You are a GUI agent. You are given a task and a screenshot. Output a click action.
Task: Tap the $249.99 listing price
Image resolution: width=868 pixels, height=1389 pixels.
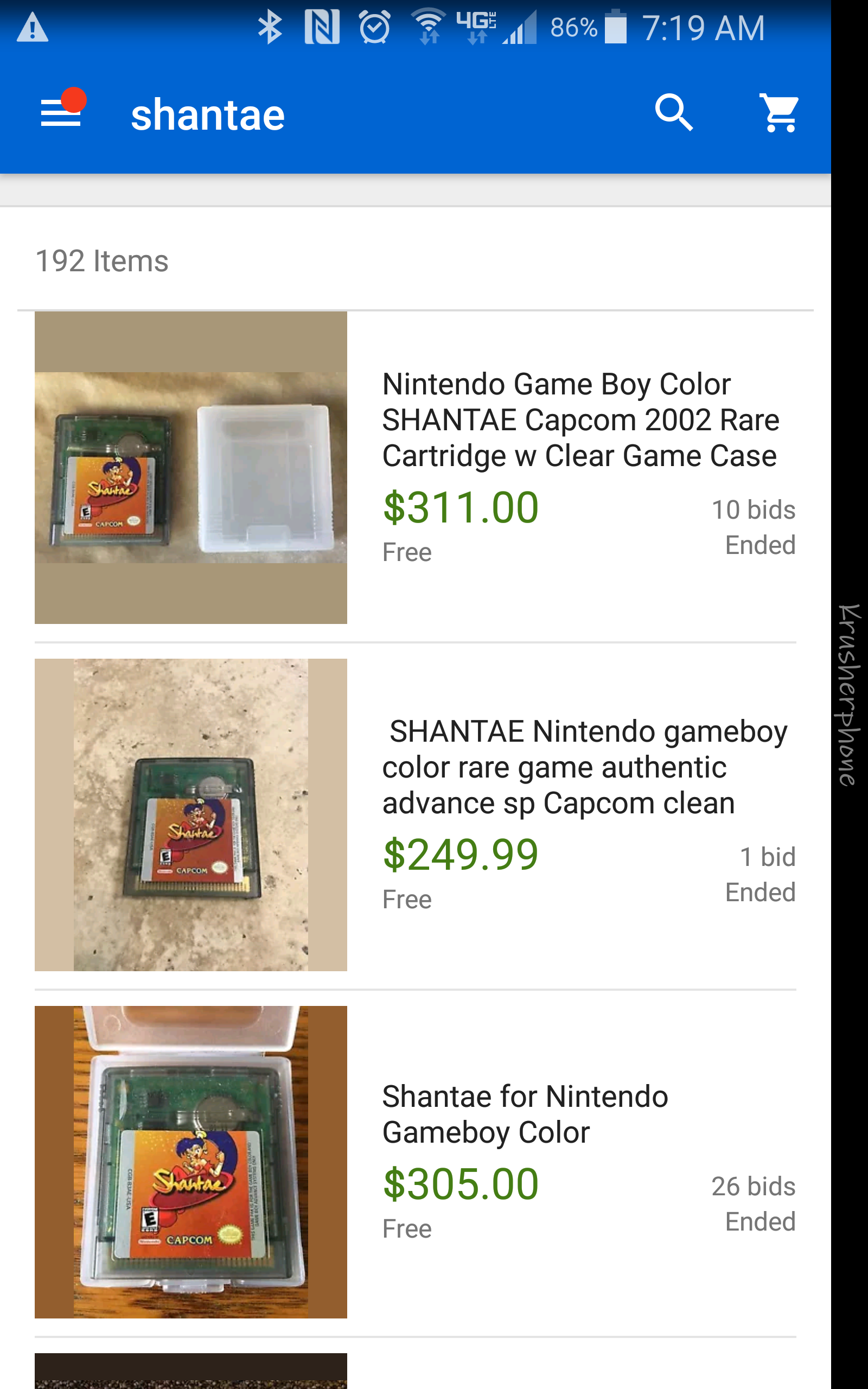click(461, 855)
